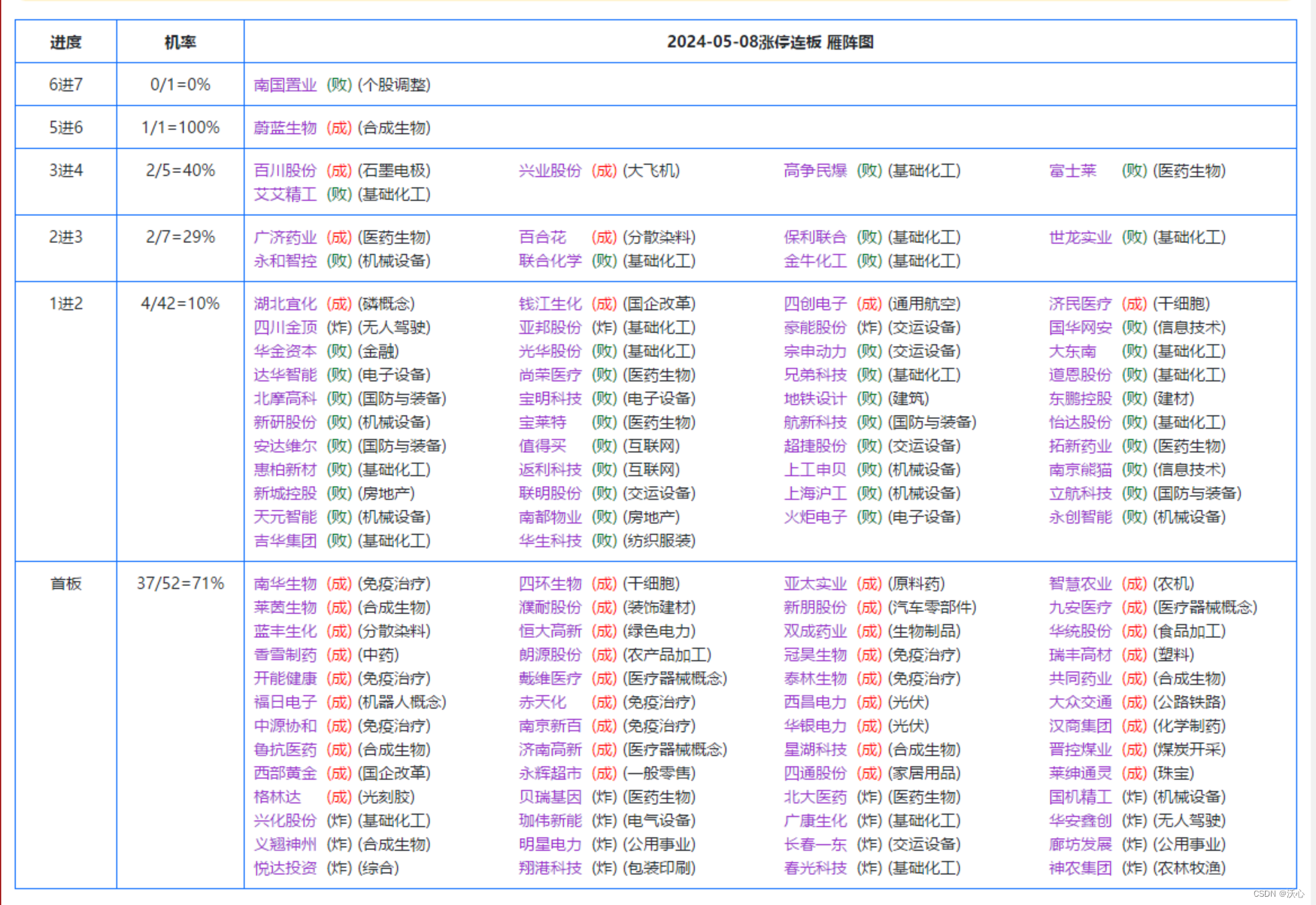Click the 南华生物 stock link
Image resolution: width=1316 pixels, height=905 pixels.
click(285, 584)
